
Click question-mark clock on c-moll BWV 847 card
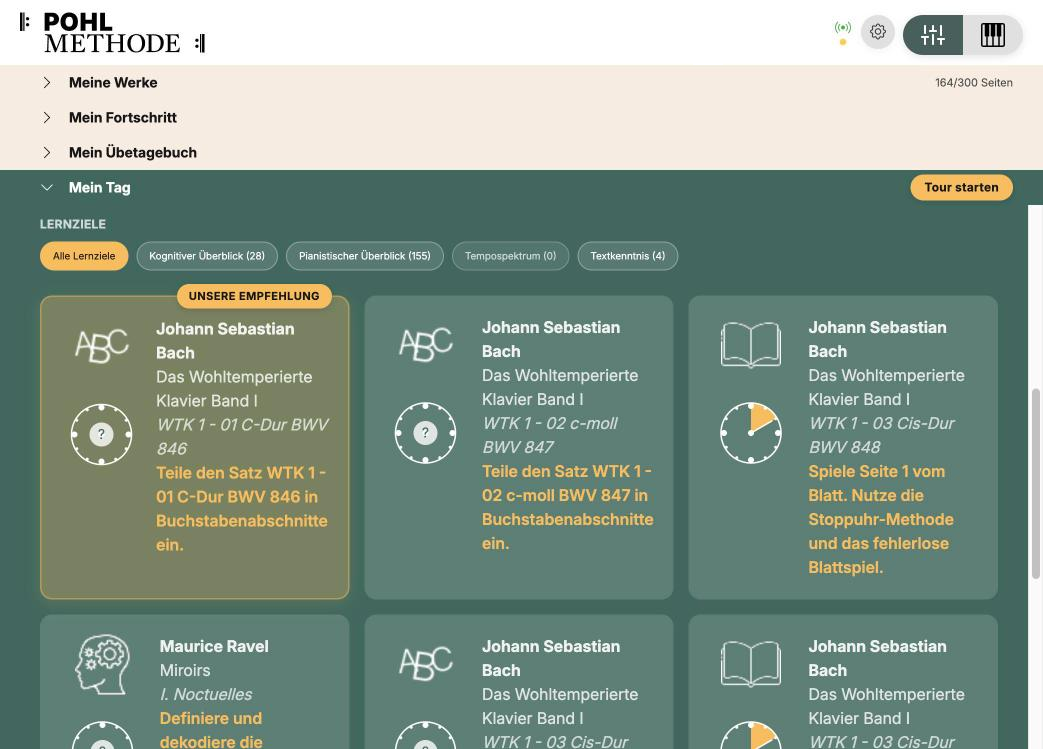425,433
